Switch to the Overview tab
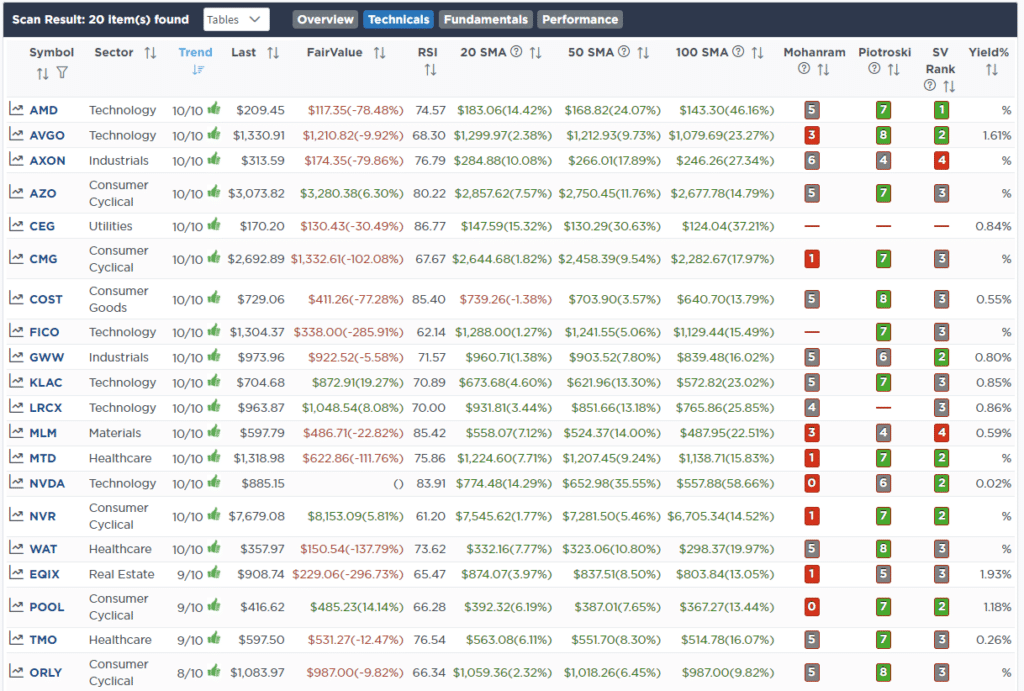1024x691 pixels. [325, 20]
